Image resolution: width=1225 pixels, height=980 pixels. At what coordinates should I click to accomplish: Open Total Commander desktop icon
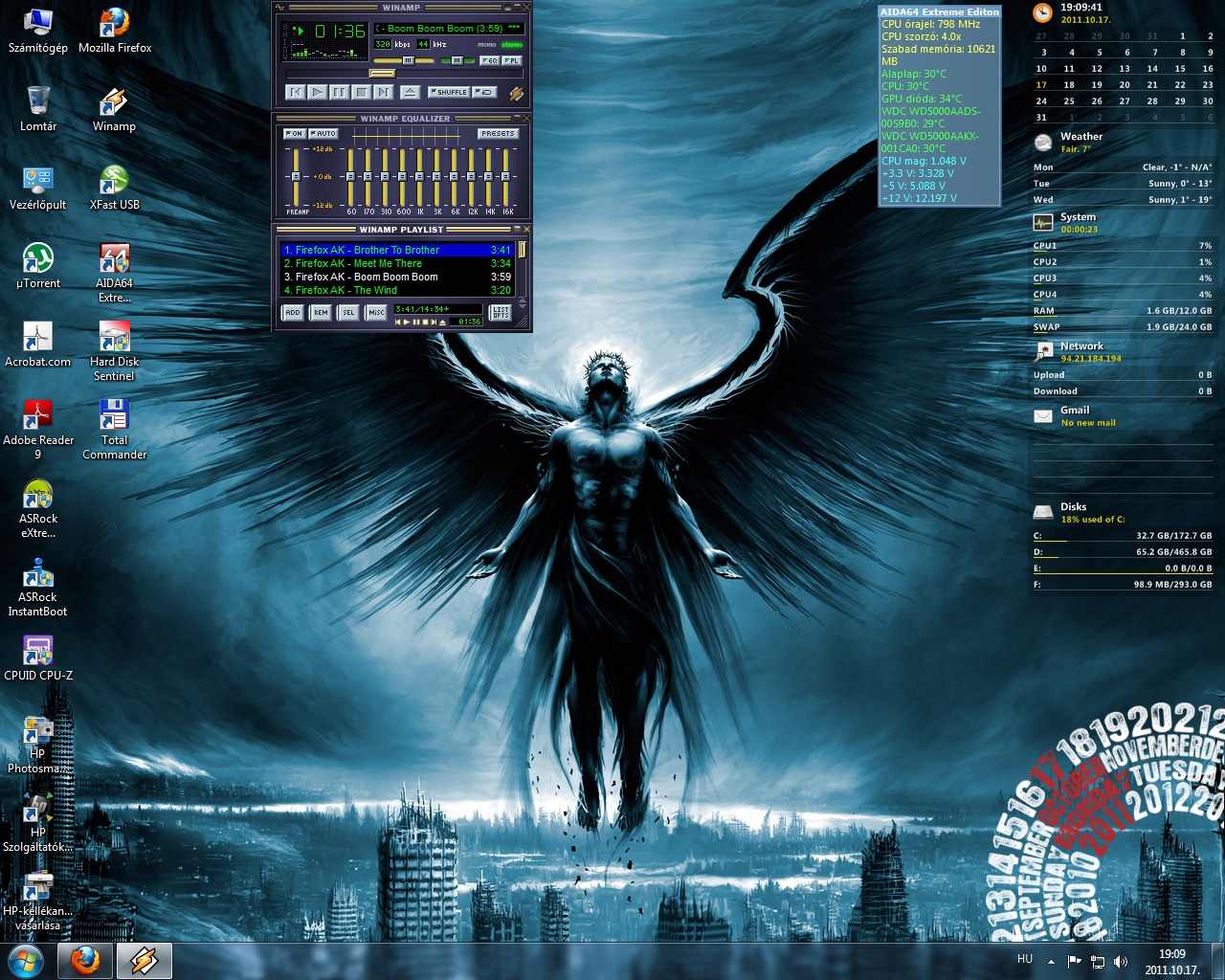pos(115,430)
